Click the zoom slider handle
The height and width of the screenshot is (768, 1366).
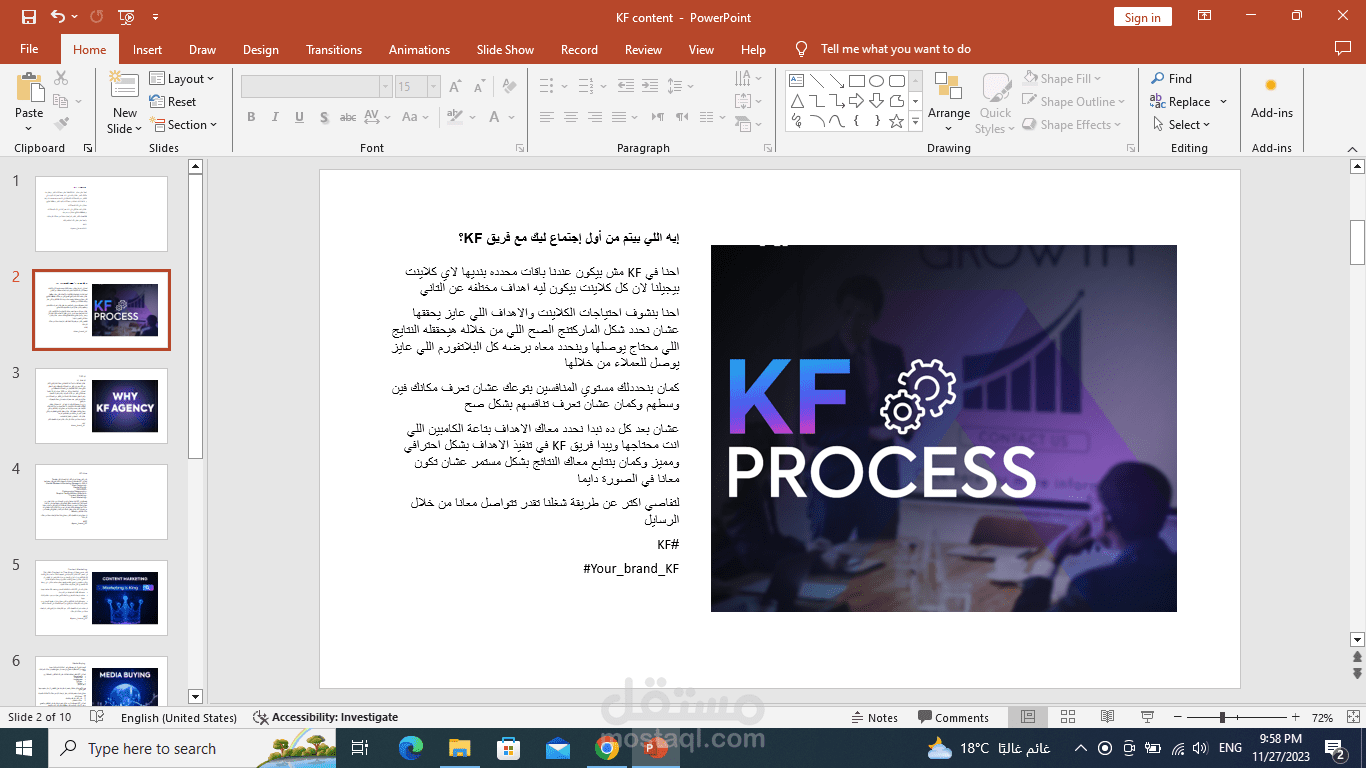(1222, 717)
